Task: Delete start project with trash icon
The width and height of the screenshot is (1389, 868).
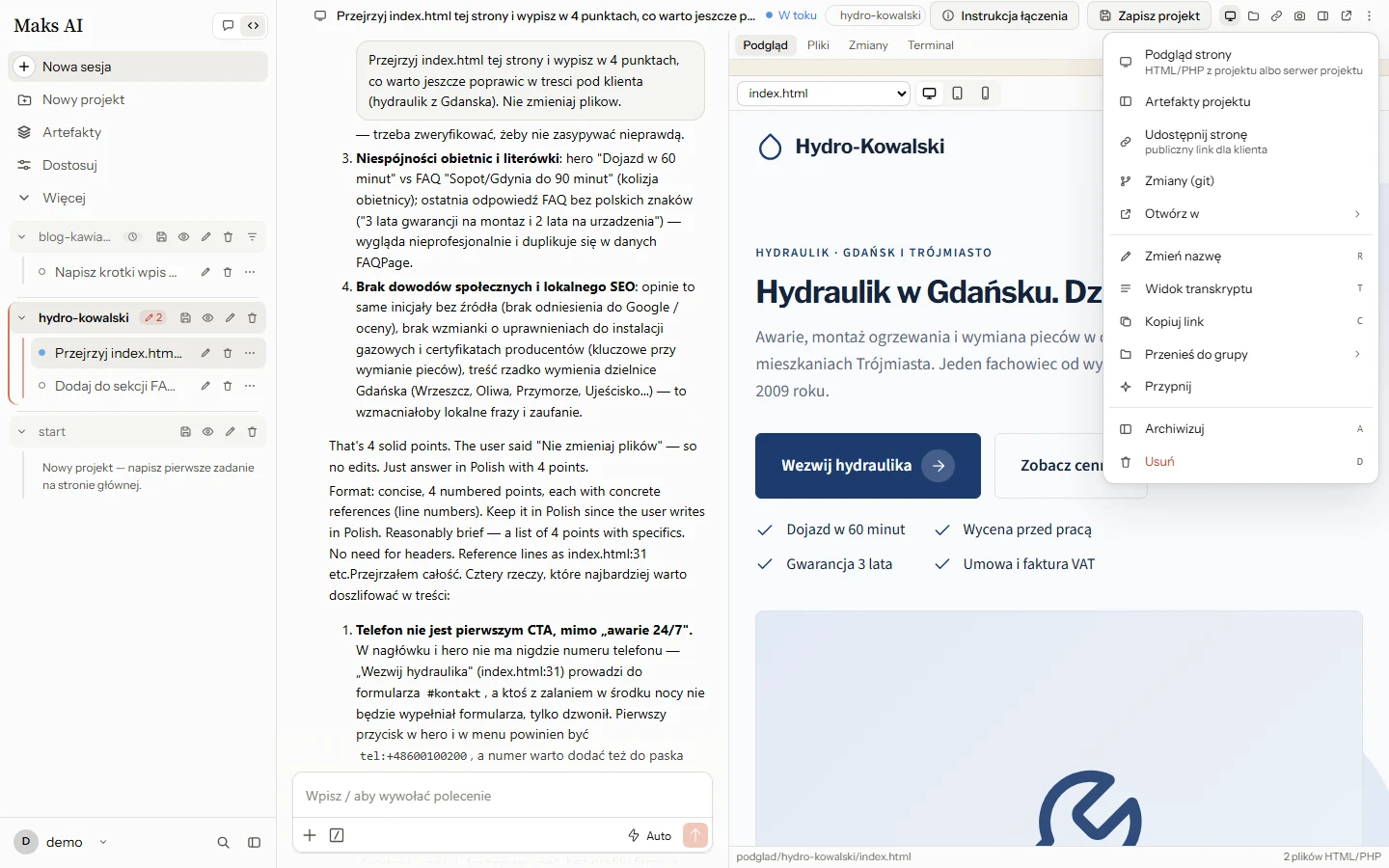Action: pos(252,432)
